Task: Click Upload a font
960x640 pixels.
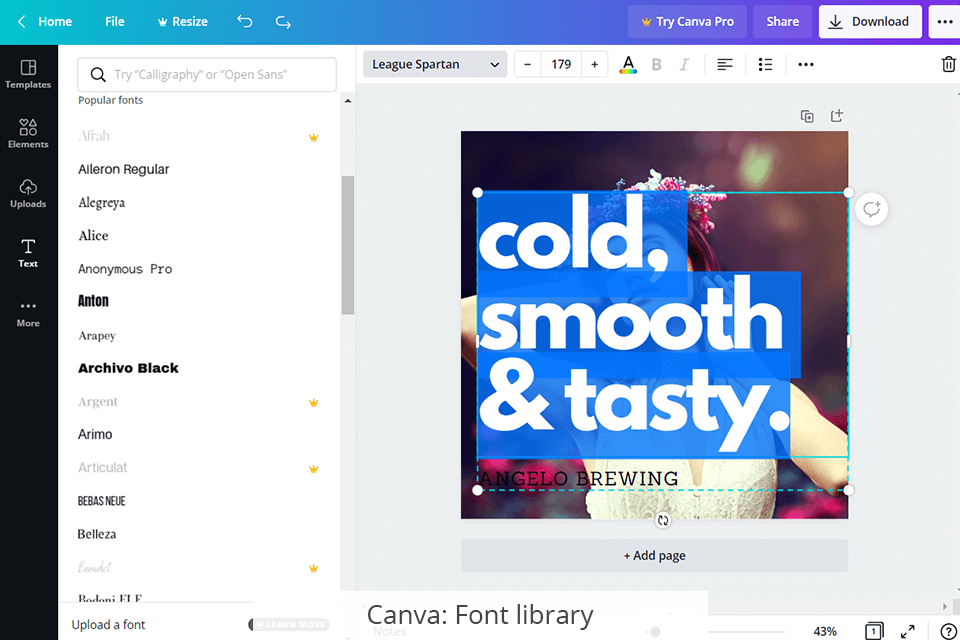Action: click(108, 625)
